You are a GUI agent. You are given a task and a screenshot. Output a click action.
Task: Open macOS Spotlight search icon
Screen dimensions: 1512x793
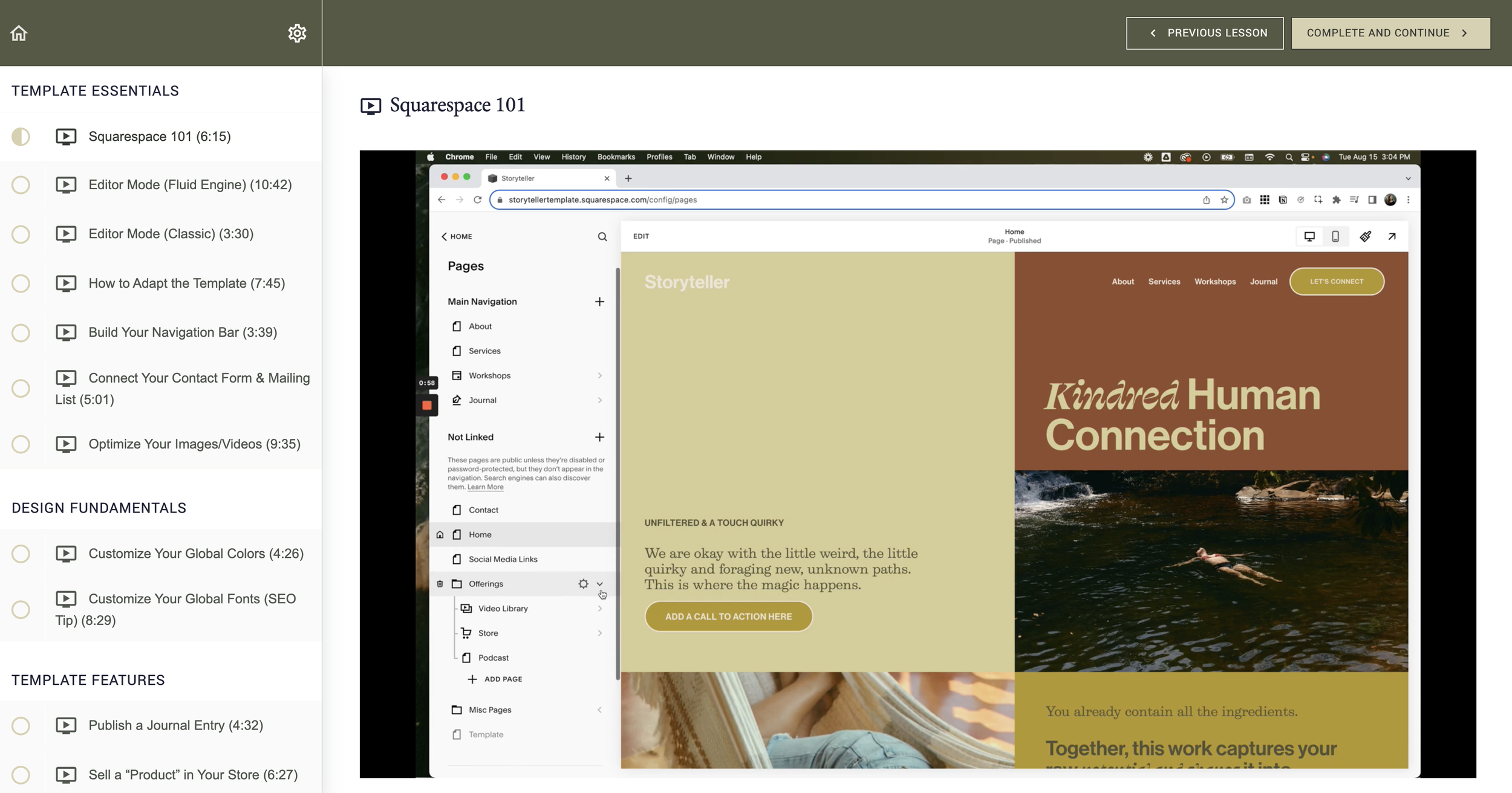1289,157
